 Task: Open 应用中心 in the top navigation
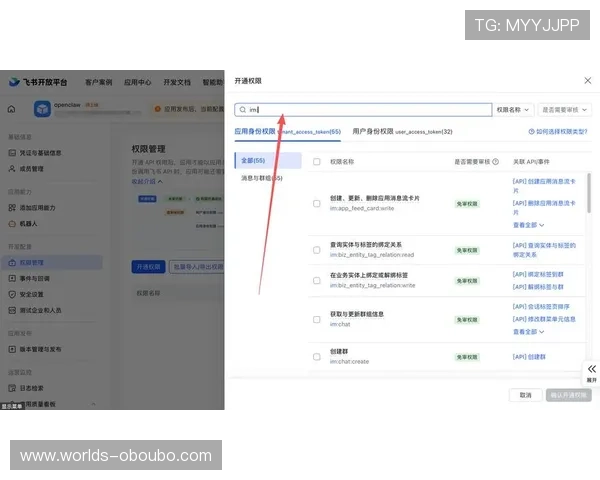pos(137,82)
